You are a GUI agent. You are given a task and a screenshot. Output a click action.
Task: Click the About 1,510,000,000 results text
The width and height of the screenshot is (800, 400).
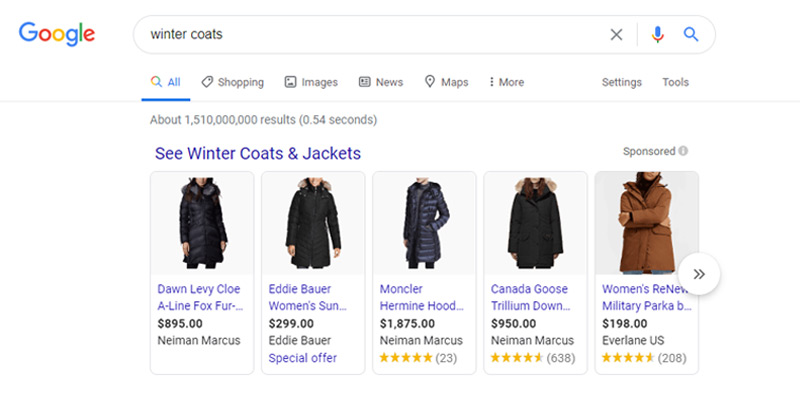point(263,120)
